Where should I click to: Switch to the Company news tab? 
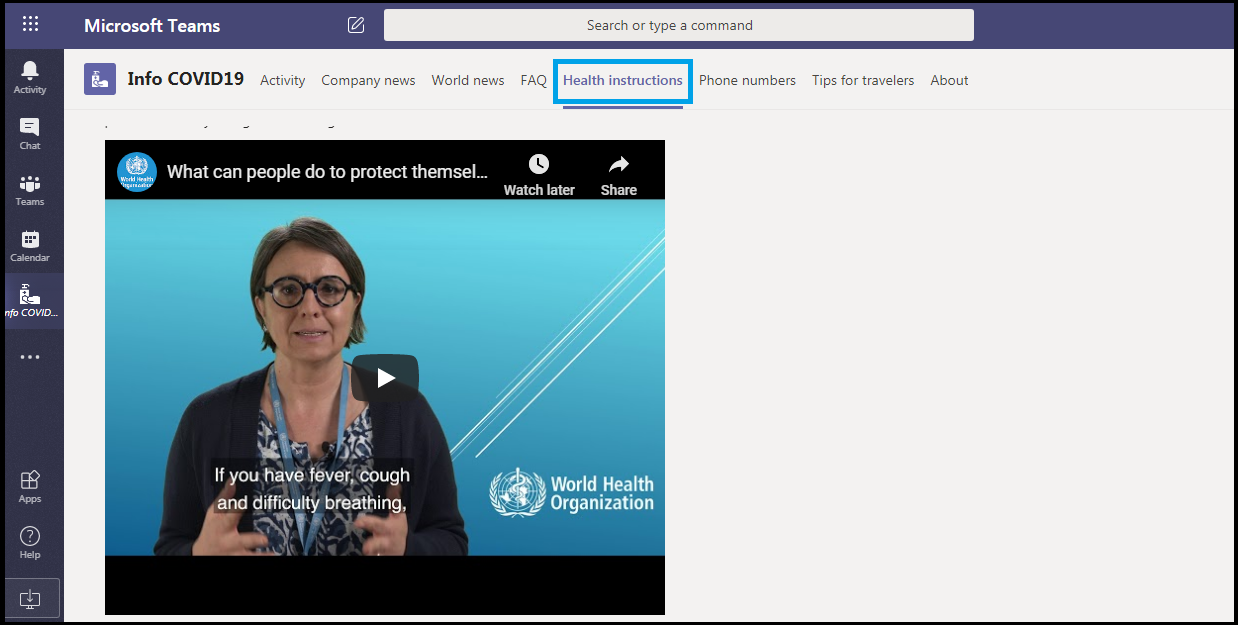click(368, 80)
